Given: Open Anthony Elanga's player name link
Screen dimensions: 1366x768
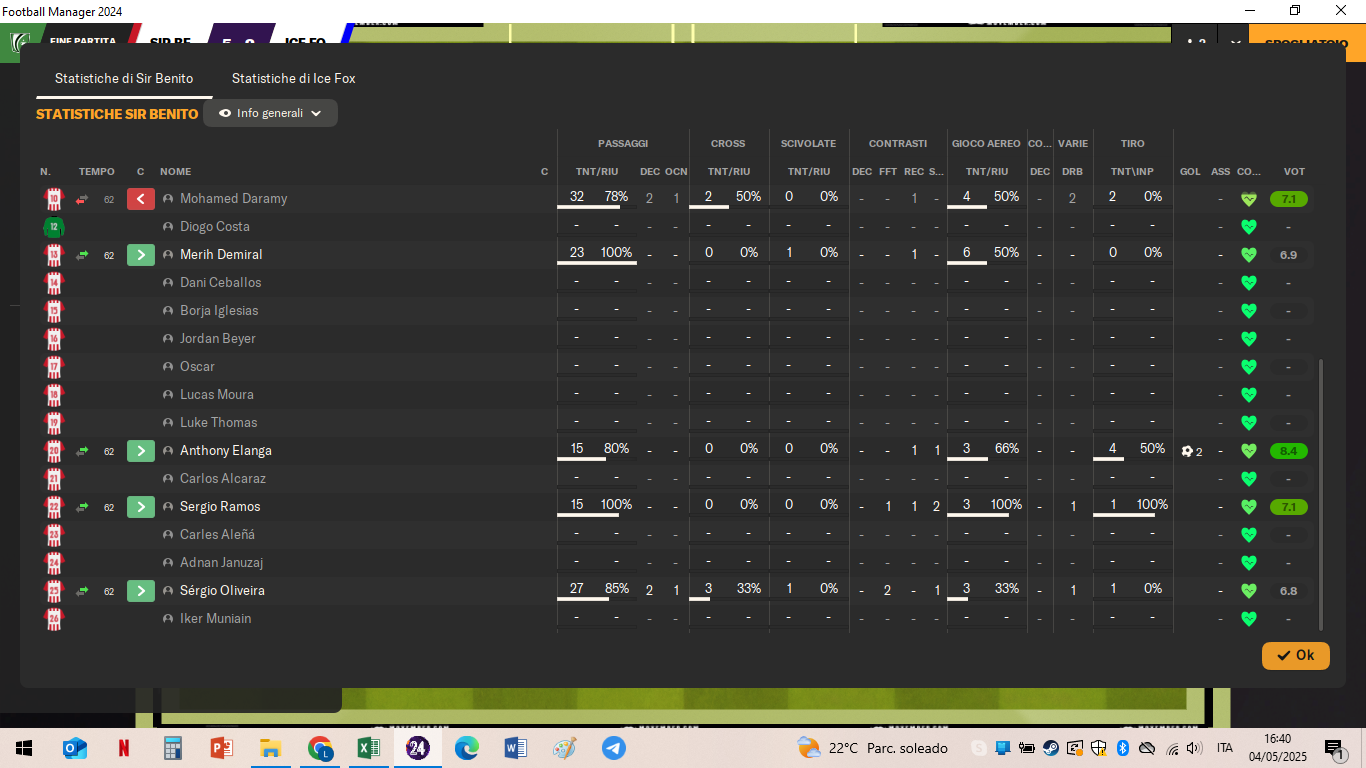Looking at the screenshot, I should pos(226,451).
